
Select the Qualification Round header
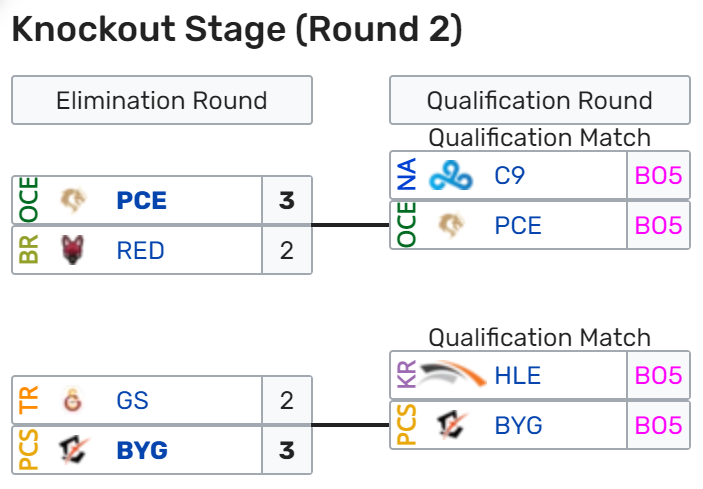point(540,100)
